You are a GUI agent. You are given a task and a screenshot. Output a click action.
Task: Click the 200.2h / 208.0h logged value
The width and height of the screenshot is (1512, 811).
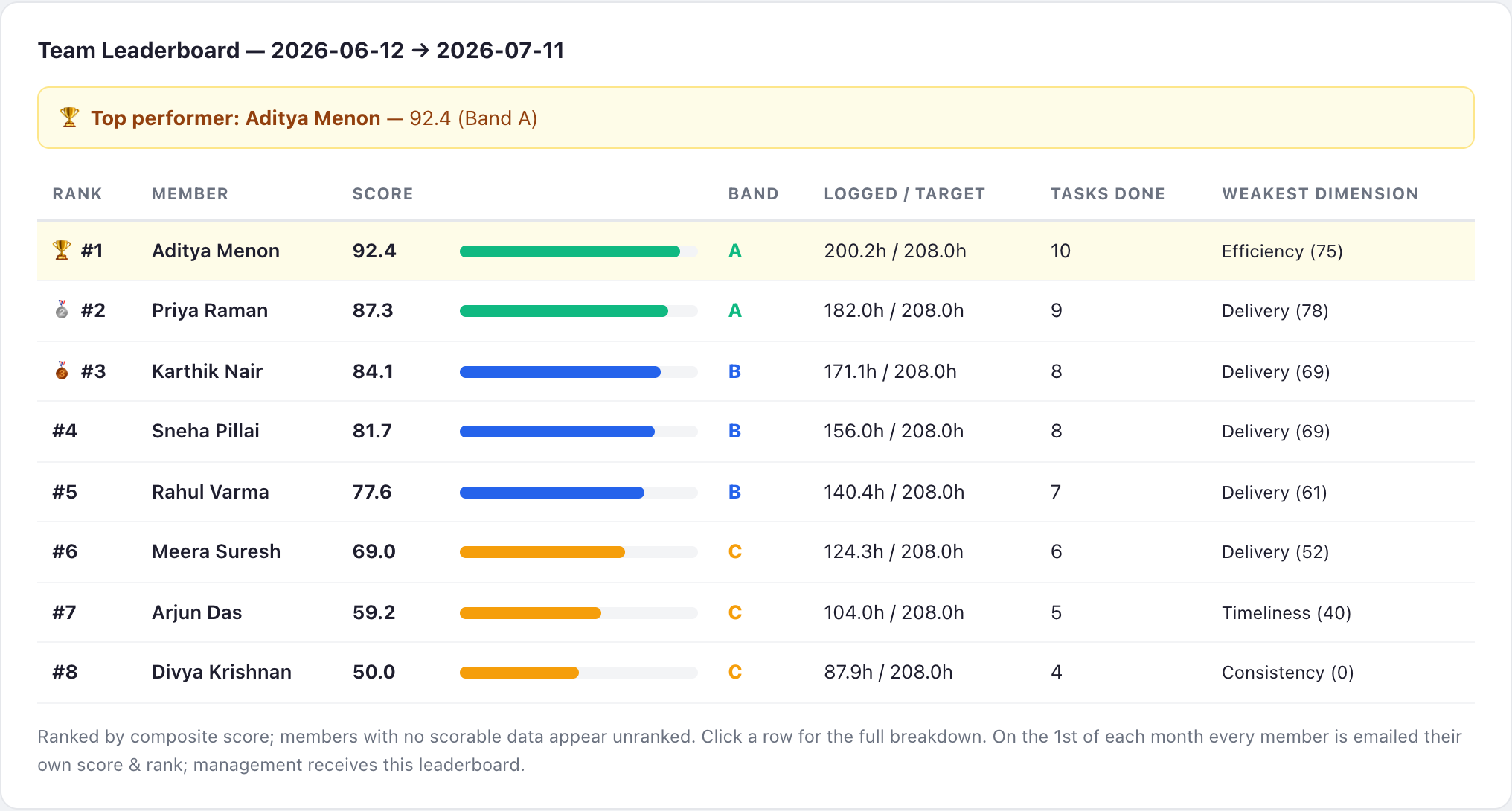coord(895,251)
